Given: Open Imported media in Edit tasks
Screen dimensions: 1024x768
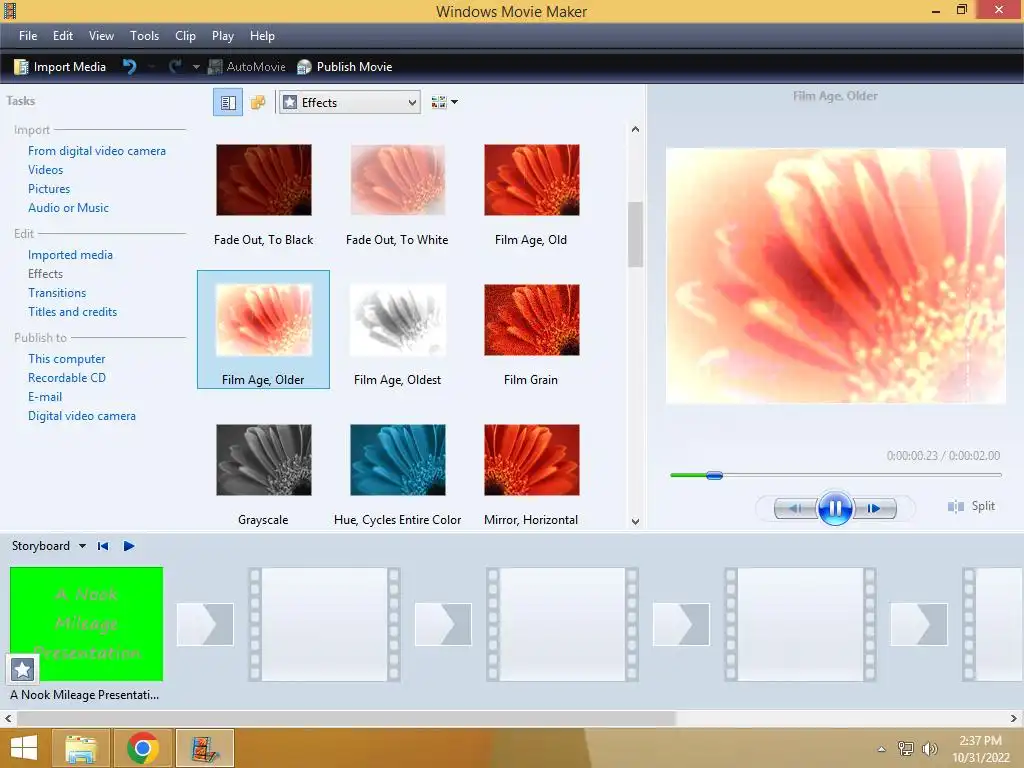Looking at the screenshot, I should pos(71,255).
